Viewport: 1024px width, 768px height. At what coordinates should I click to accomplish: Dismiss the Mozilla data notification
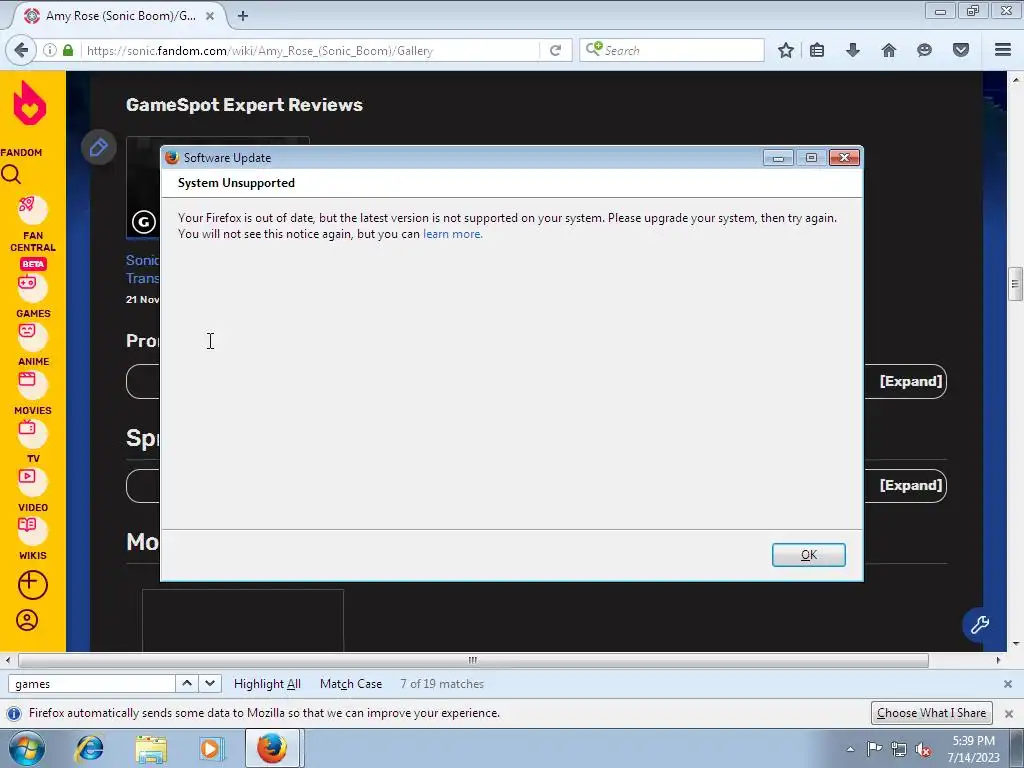tap(1009, 713)
